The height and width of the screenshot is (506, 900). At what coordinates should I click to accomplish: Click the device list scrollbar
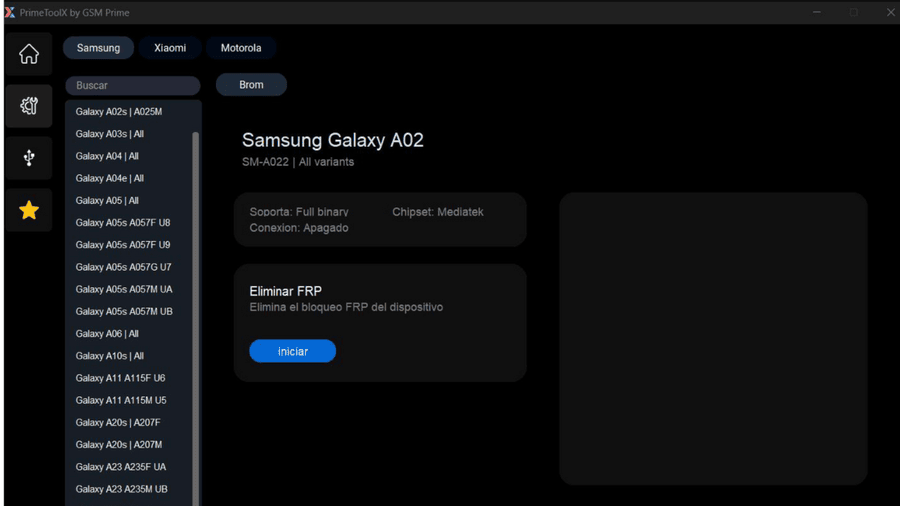196,318
